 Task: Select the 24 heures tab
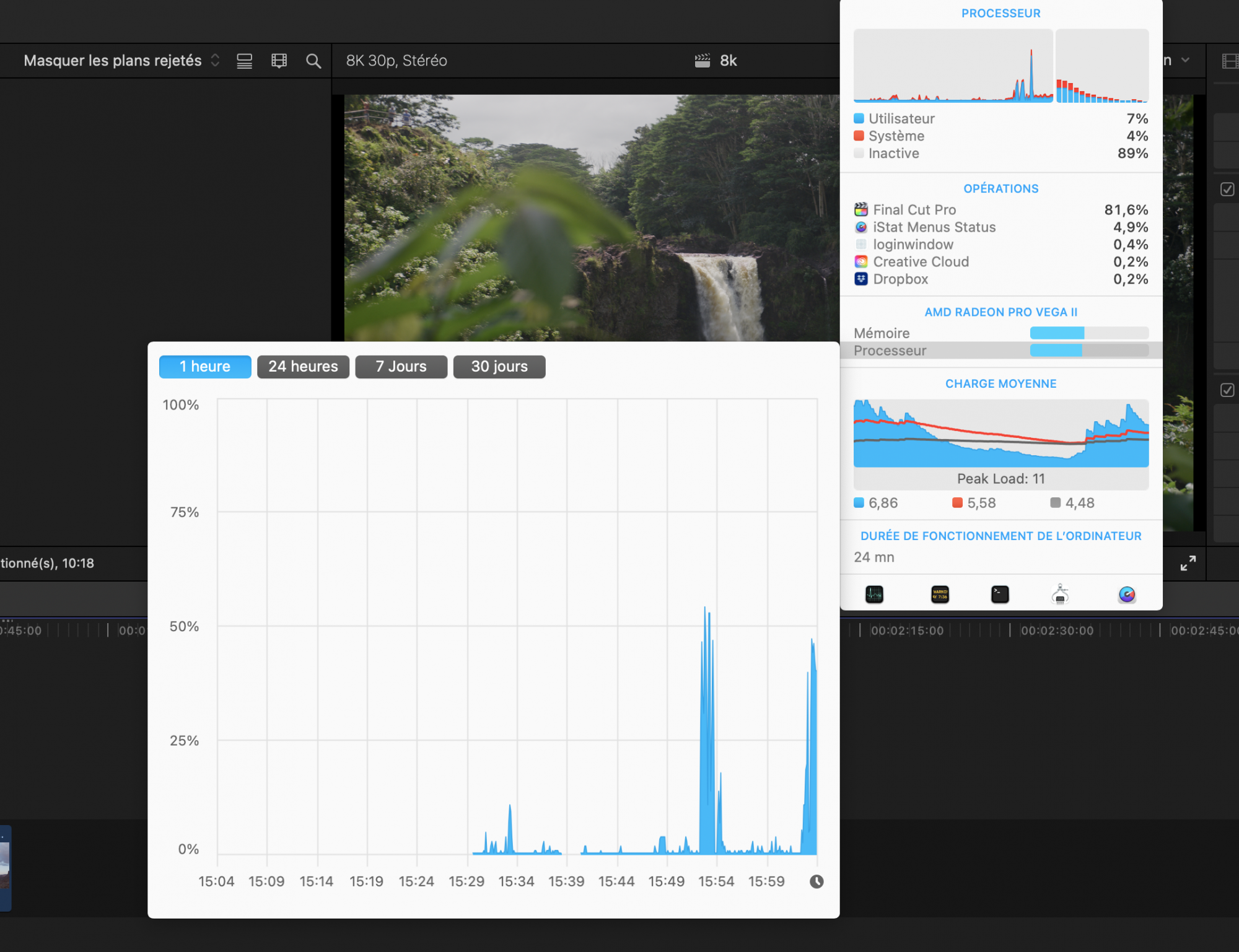click(x=303, y=367)
